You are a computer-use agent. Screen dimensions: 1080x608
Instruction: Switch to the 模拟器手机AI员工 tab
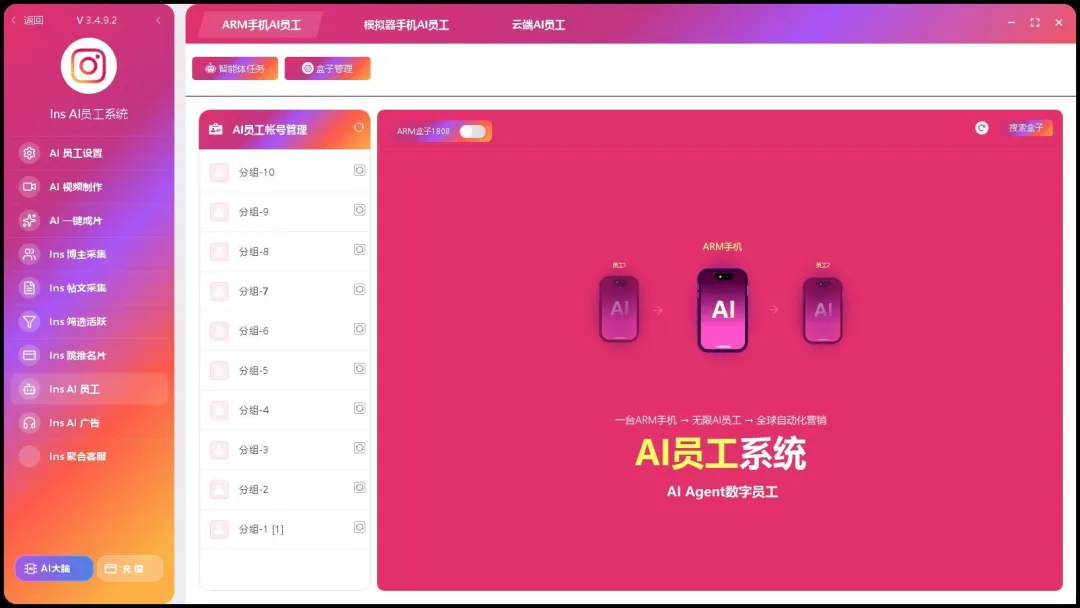pyautogui.click(x=404, y=24)
